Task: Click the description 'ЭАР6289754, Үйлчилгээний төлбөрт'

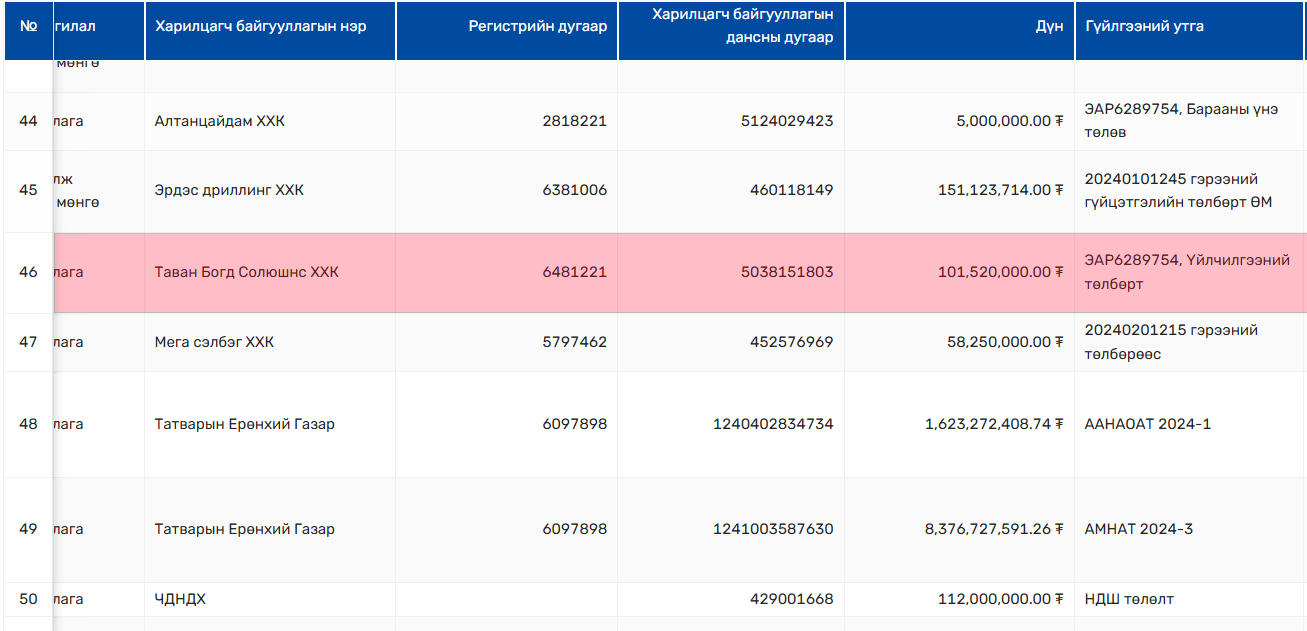Action: click(x=1187, y=272)
